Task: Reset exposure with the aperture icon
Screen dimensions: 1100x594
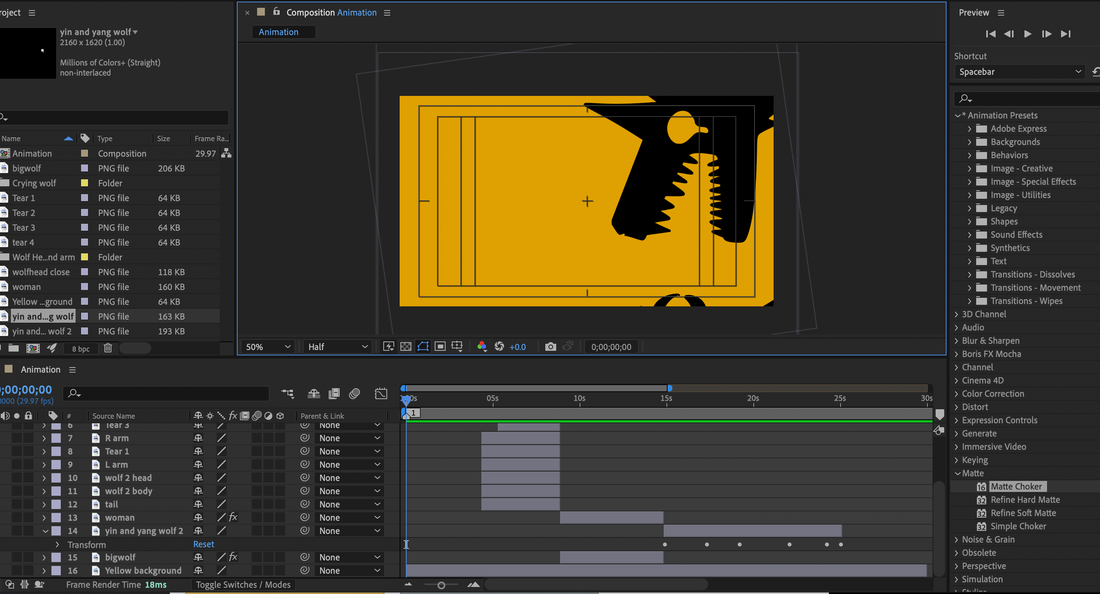Action: 499,346
